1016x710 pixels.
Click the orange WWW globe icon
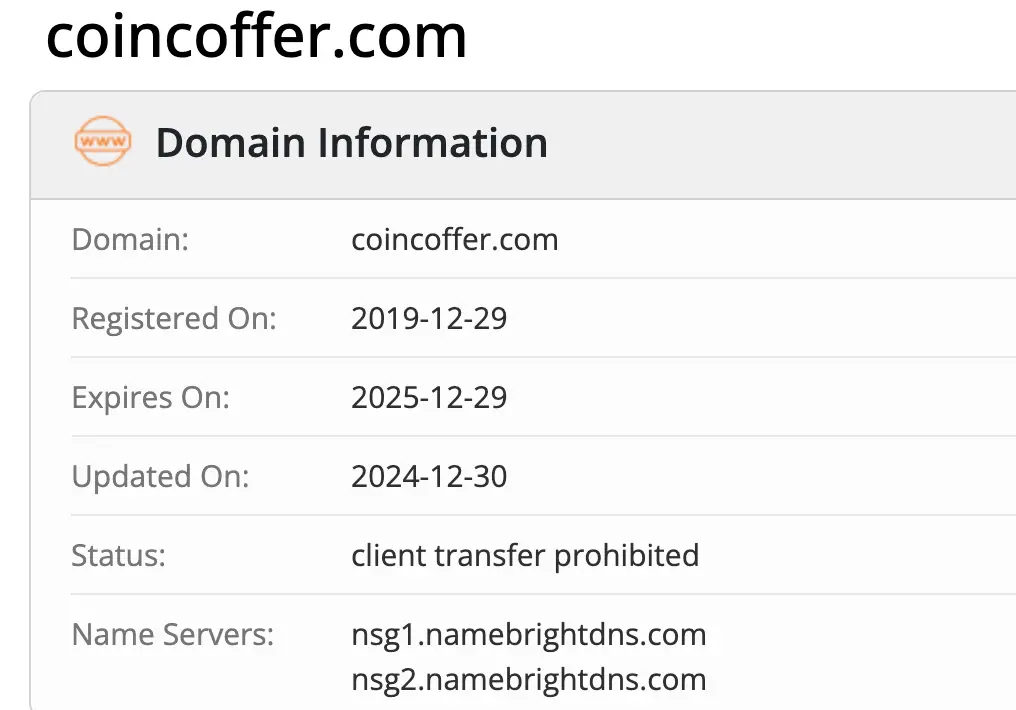point(102,142)
